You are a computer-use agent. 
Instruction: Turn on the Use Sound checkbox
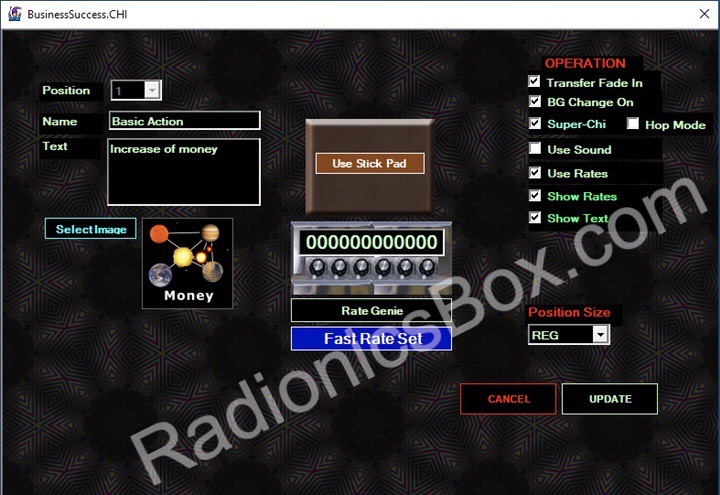(535, 149)
